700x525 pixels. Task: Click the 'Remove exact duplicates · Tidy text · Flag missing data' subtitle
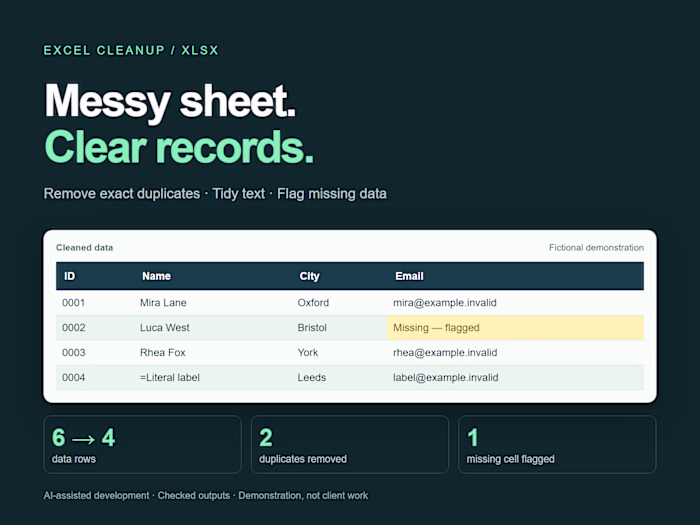coord(215,194)
